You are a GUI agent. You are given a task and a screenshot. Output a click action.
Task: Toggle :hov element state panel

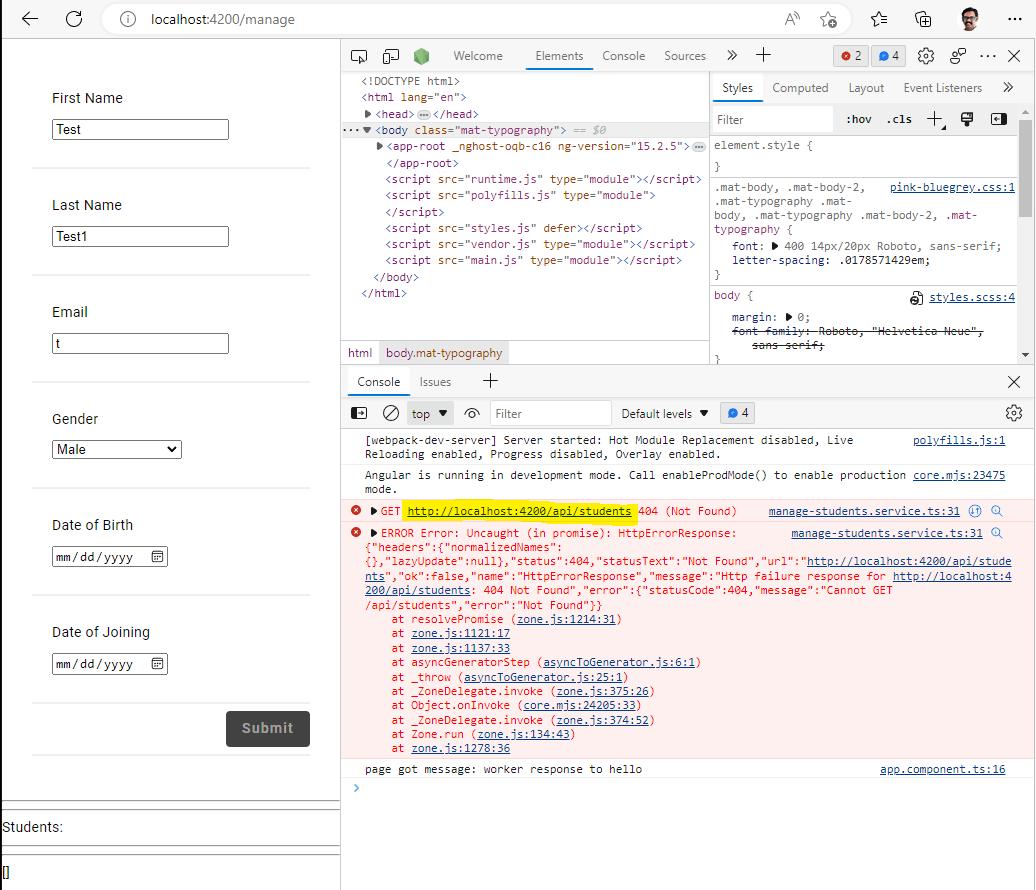click(x=858, y=120)
